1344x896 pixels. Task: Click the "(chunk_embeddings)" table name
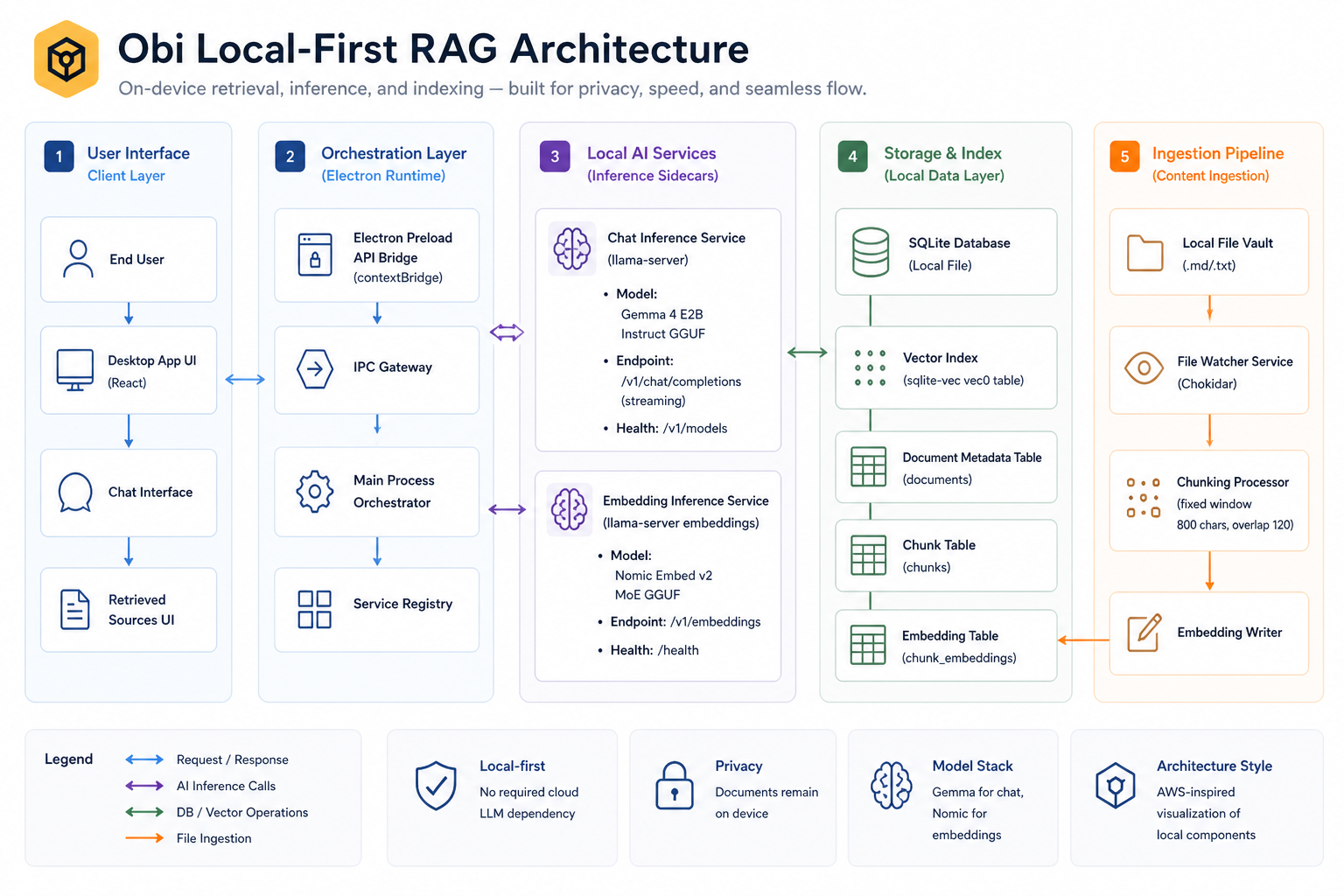coord(959,658)
